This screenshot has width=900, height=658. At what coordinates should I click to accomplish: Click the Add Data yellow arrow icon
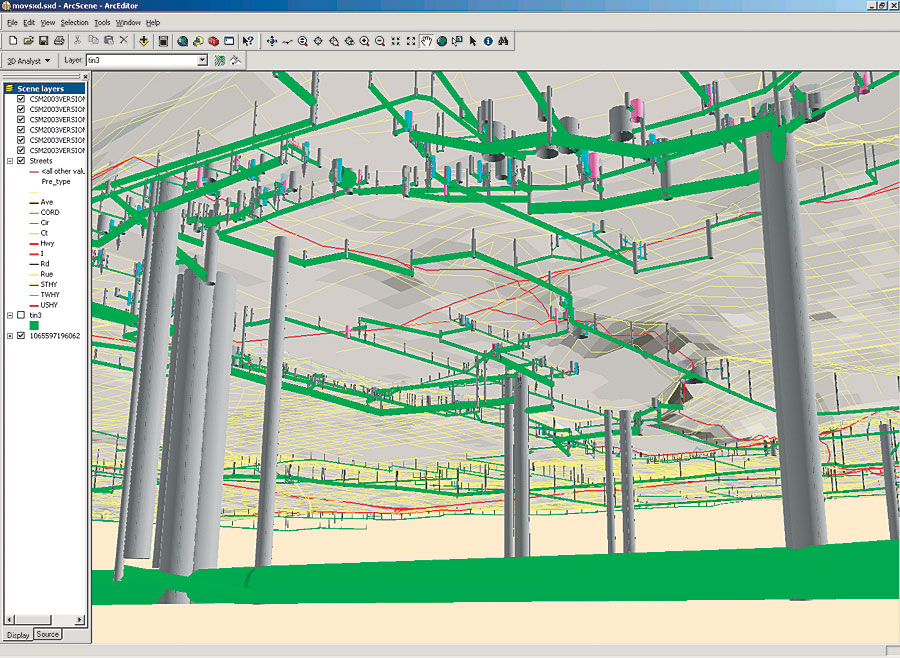point(143,41)
